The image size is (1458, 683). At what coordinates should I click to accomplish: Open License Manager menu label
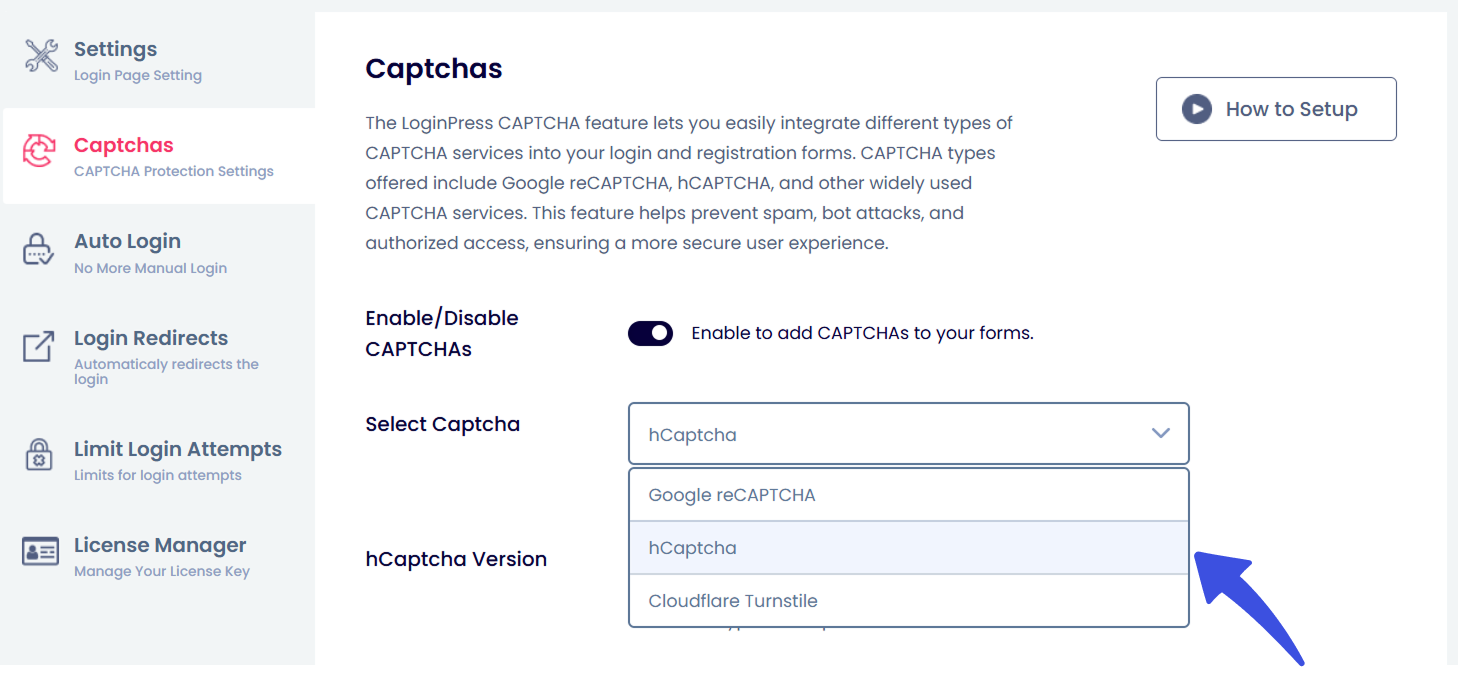pyautogui.click(x=160, y=545)
